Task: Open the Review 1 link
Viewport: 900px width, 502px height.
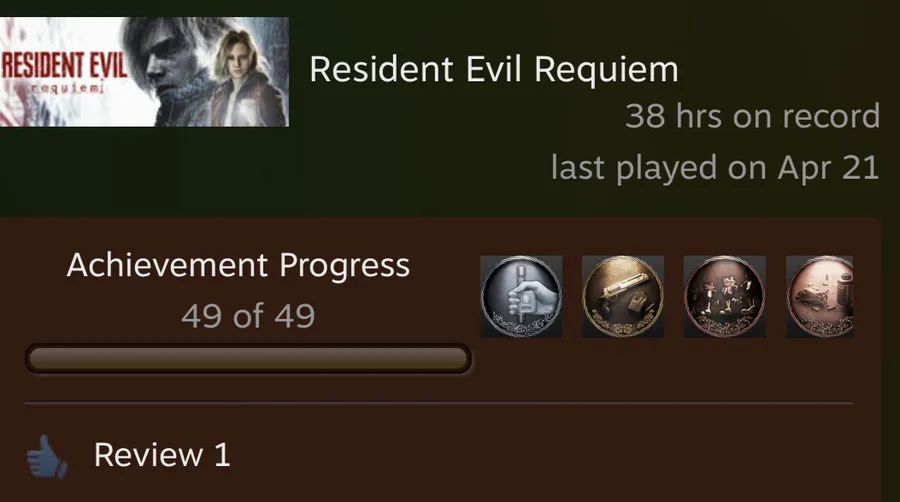Action: 162,455
